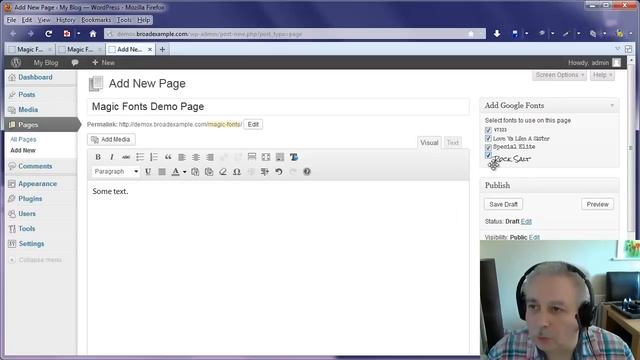
Task: Apply blockquote formatting
Action: pos(168,157)
